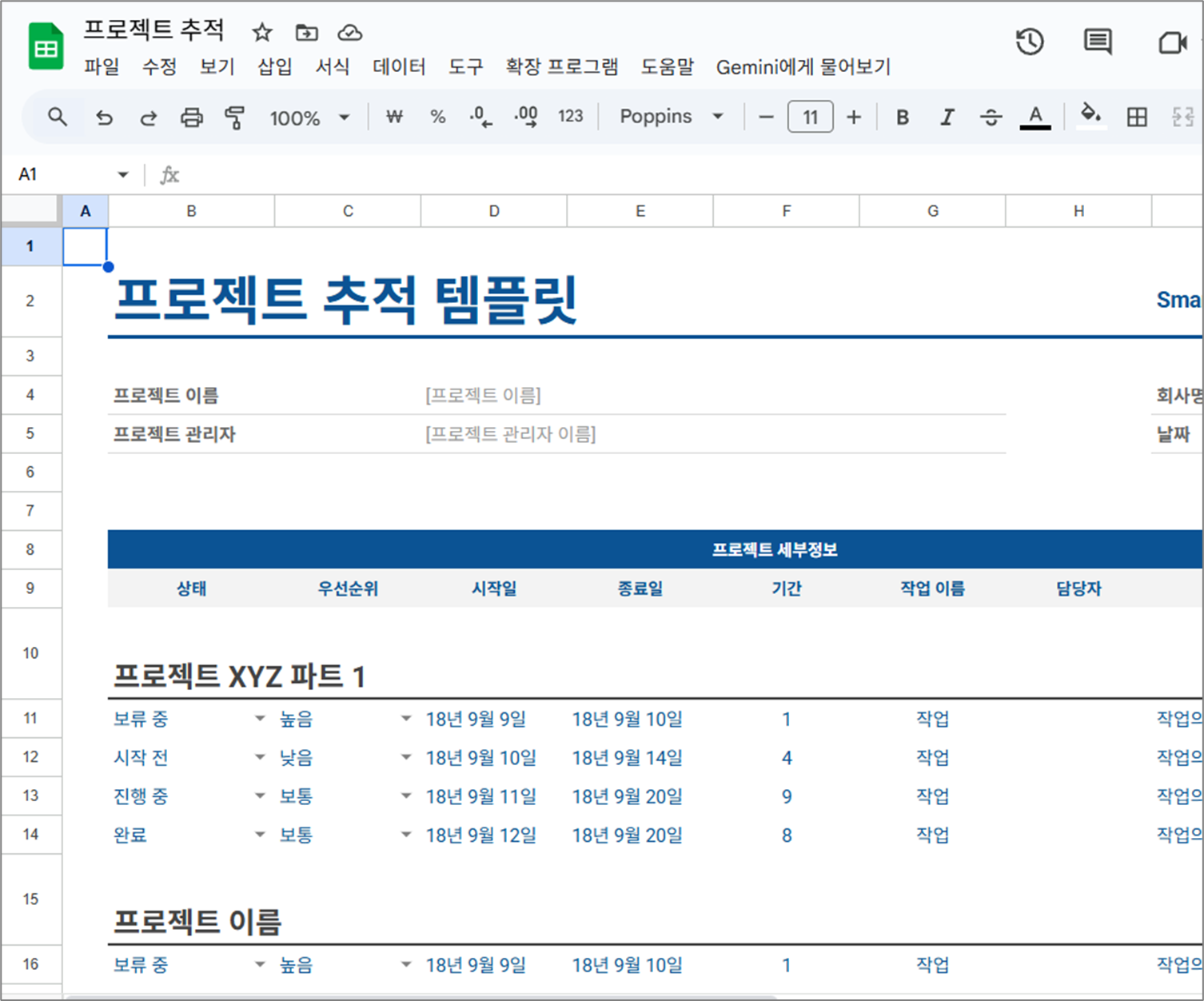This screenshot has height=1001, width=1204.
Task: Star the 프로젝트 추적 document
Action: pyautogui.click(x=262, y=33)
